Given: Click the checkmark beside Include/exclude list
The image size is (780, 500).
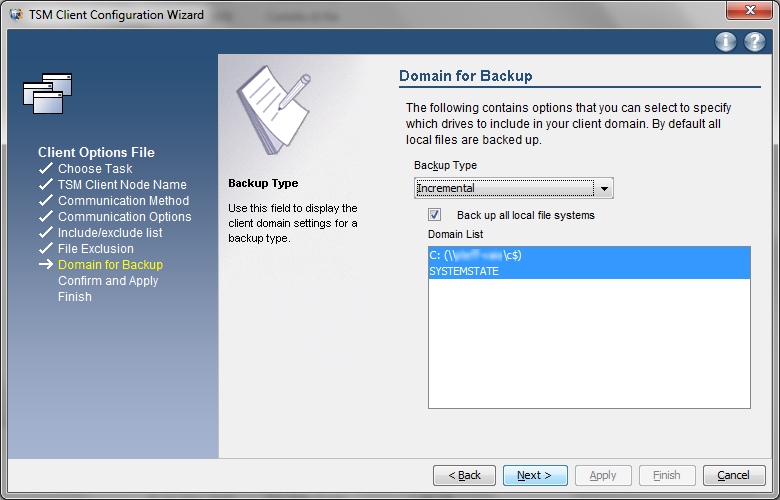Looking at the screenshot, I should point(46,232).
